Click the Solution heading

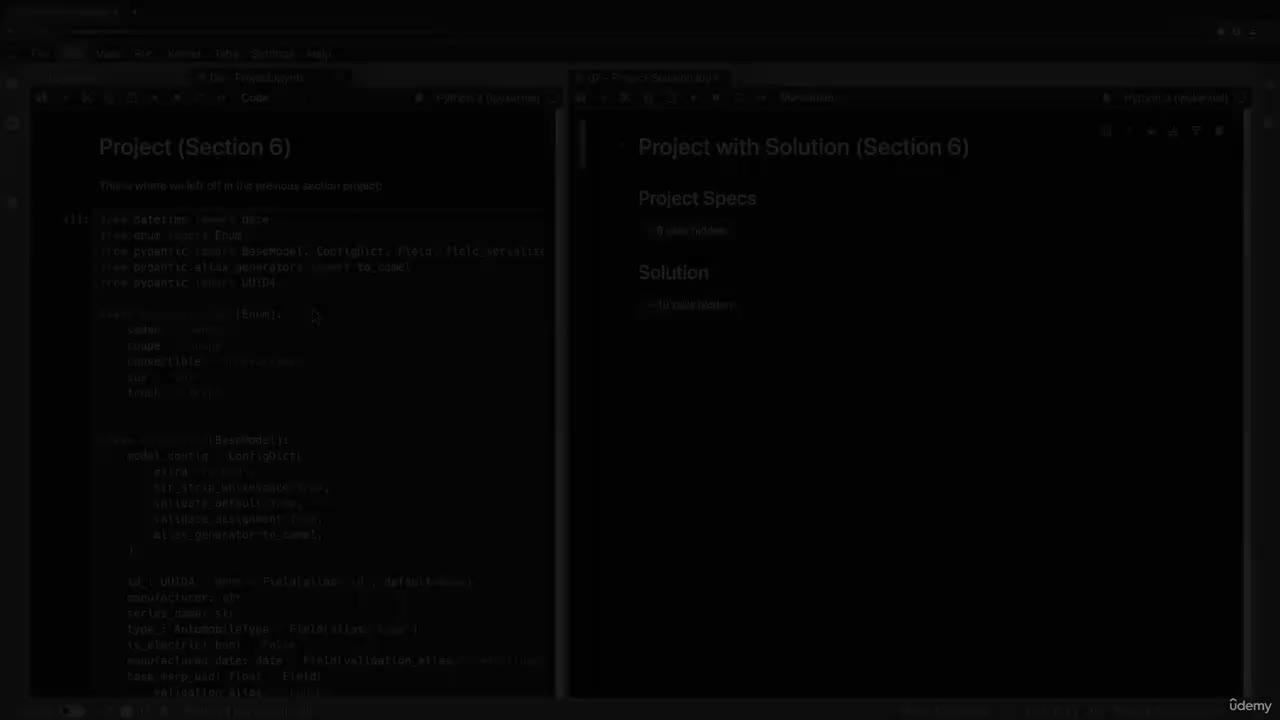pyautogui.click(x=673, y=272)
